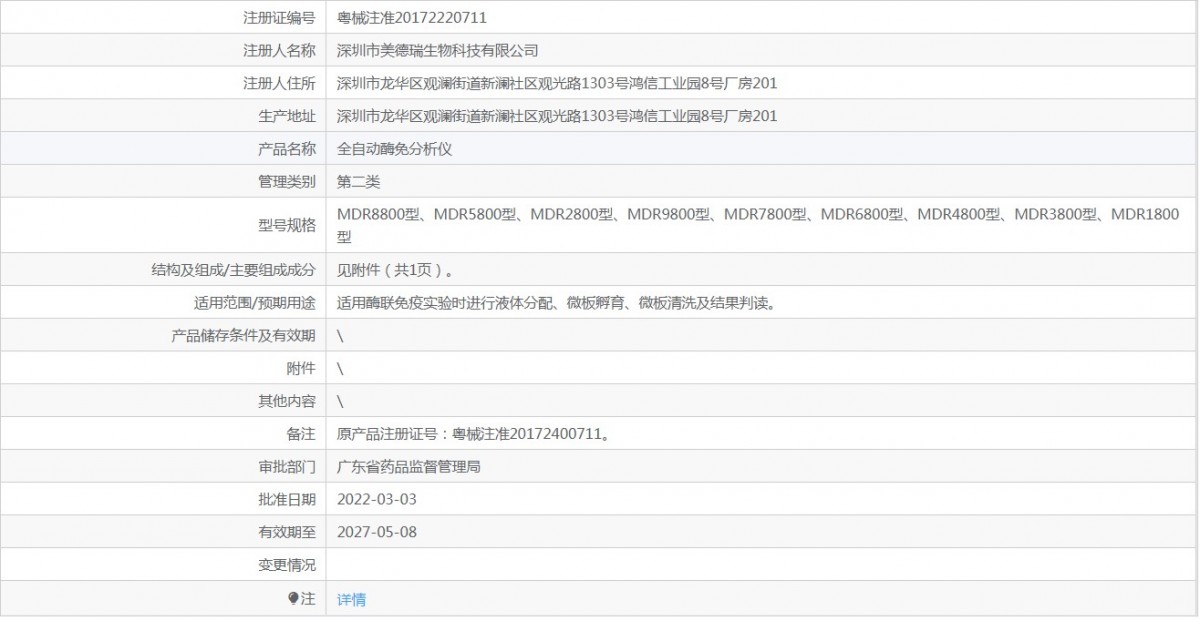Open the 详情 link in the 注 row
The width and height of the screenshot is (1200, 621).
point(351,599)
